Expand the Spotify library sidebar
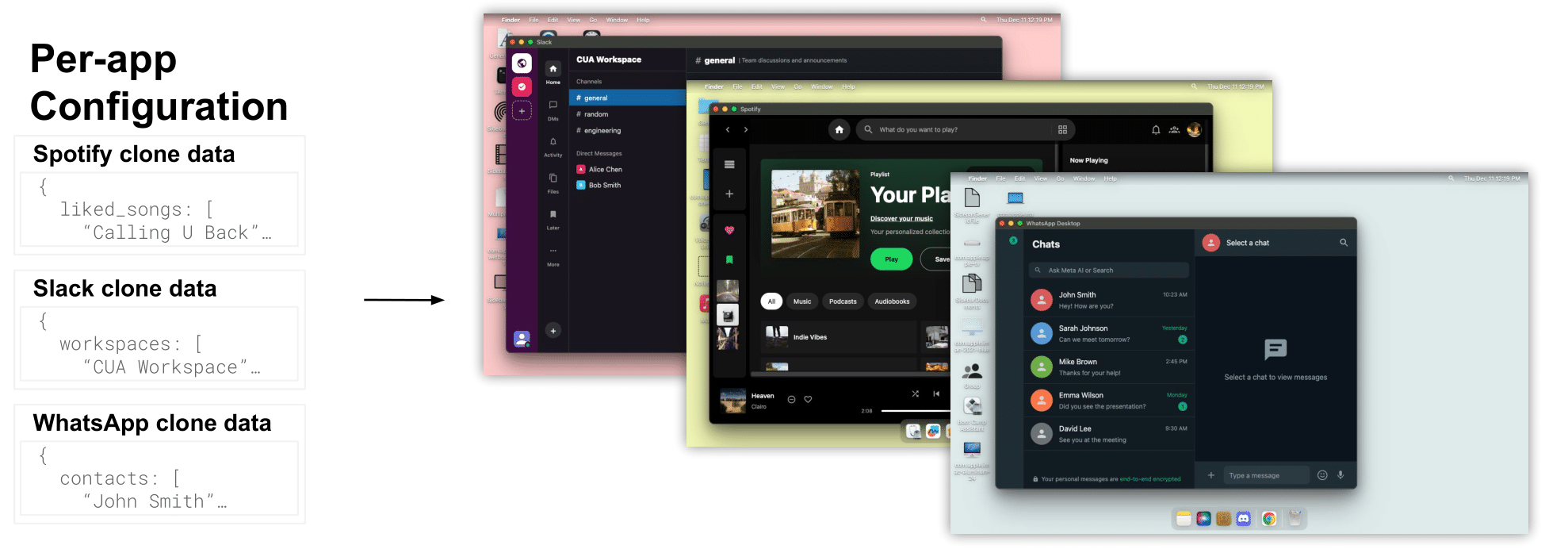Image resolution: width=1568 pixels, height=549 pixels. click(729, 164)
